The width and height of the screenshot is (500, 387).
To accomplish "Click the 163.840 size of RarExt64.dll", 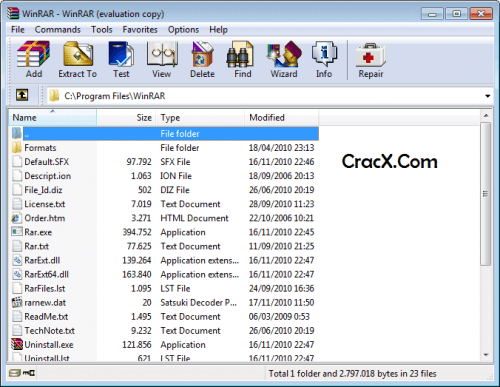I will pyautogui.click(x=137, y=274).
